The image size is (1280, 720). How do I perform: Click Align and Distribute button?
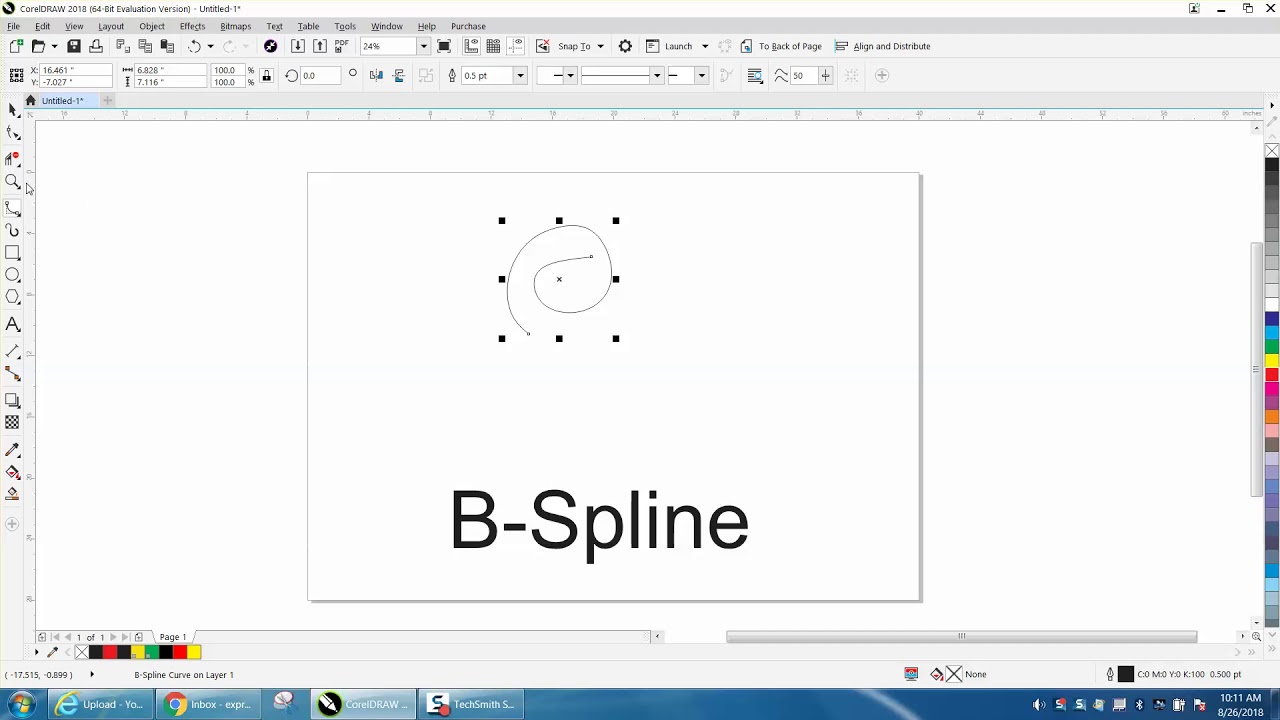click(883, 46)
